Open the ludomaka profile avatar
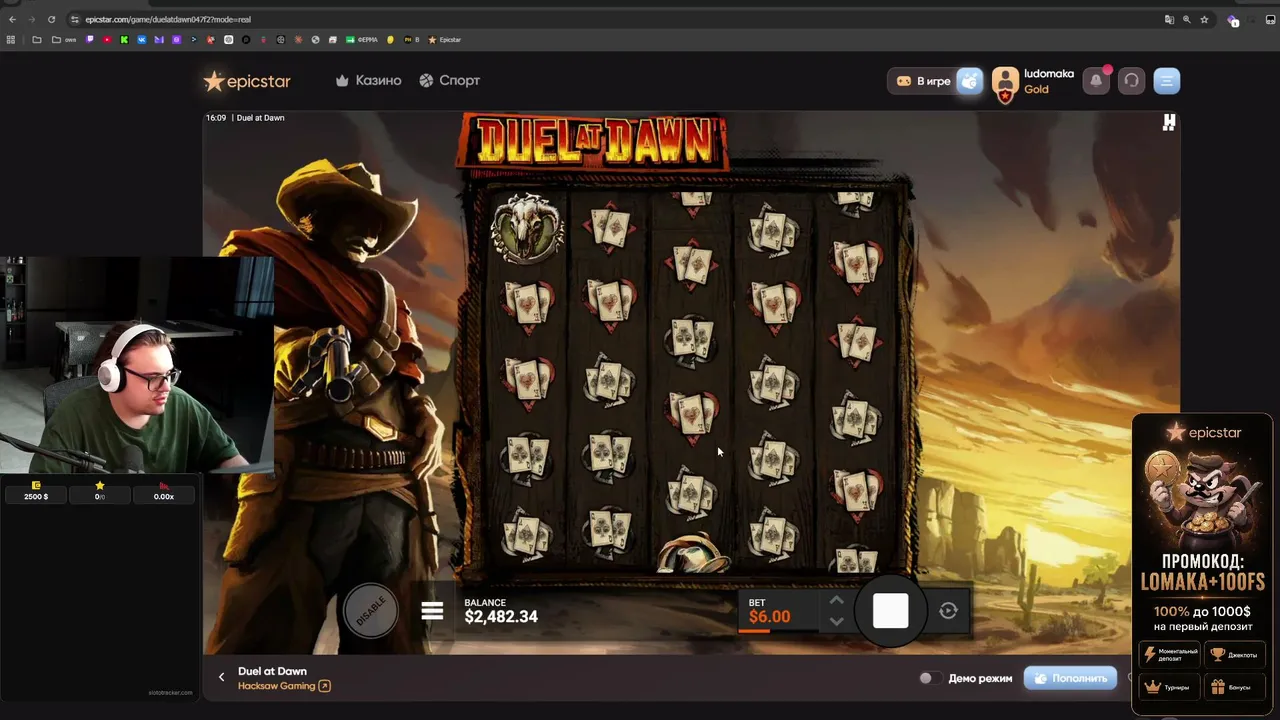 [1005, 82]
